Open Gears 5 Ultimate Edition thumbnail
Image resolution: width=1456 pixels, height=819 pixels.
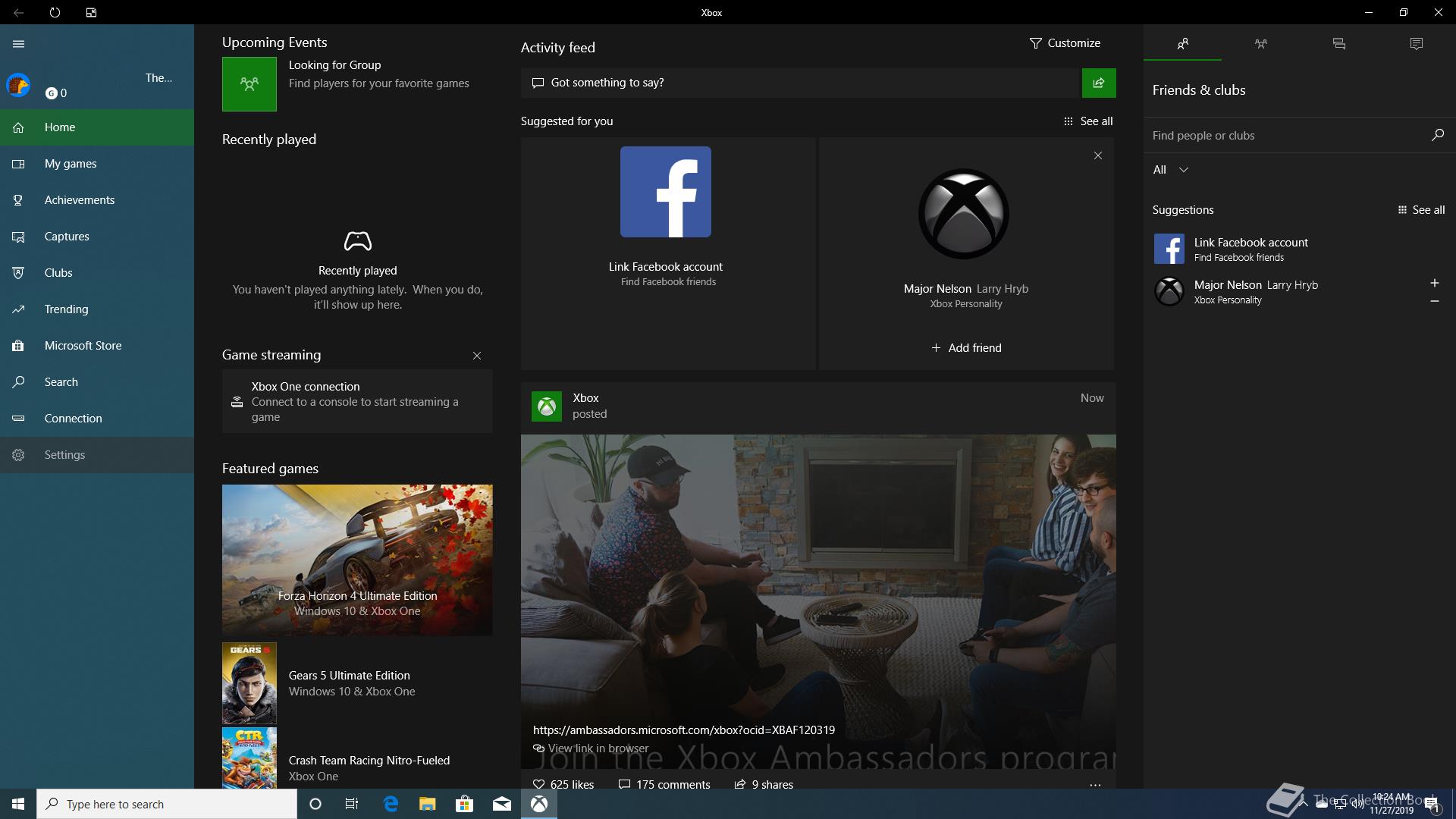(x=249, y=683)
